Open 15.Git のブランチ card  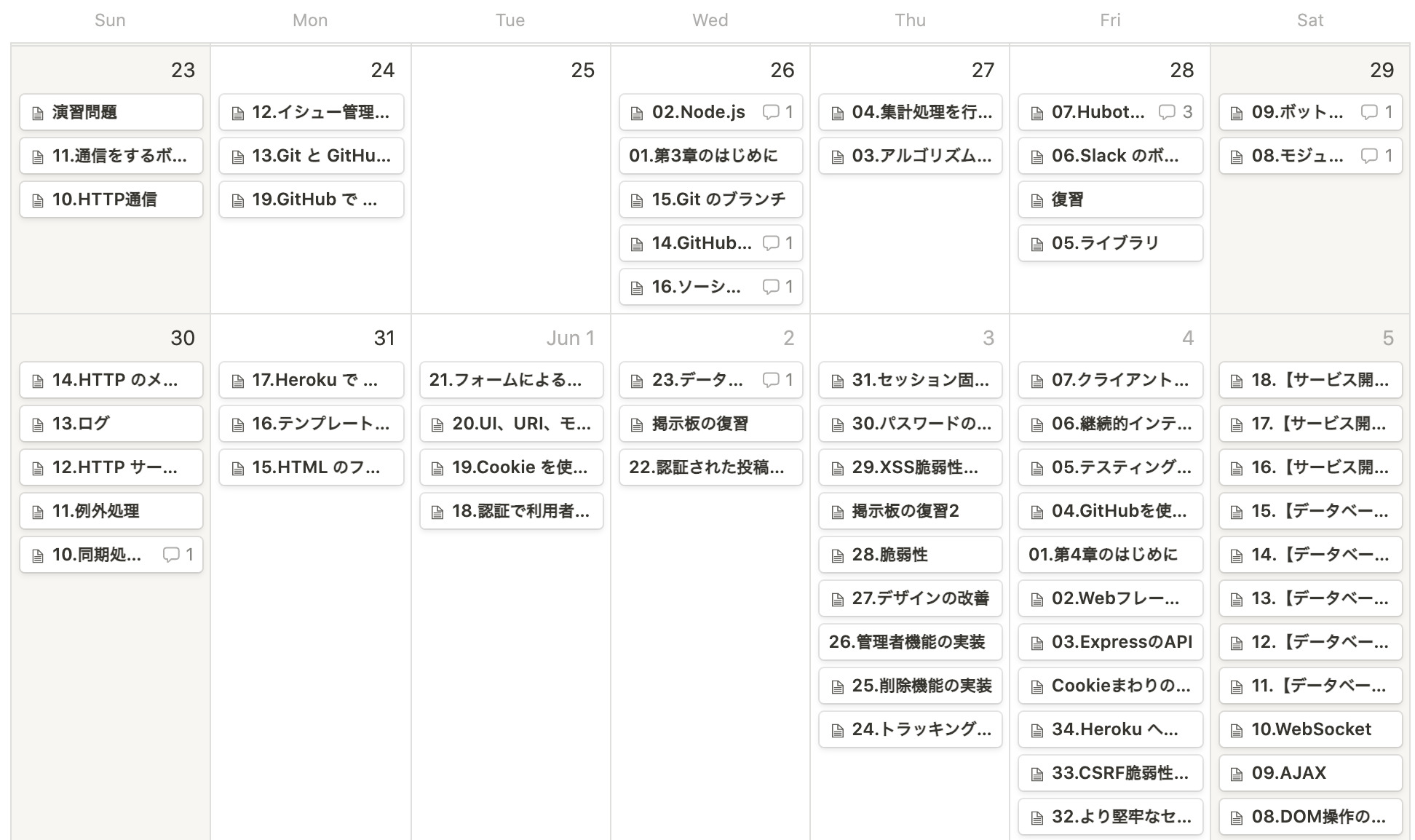pos(711,199)
